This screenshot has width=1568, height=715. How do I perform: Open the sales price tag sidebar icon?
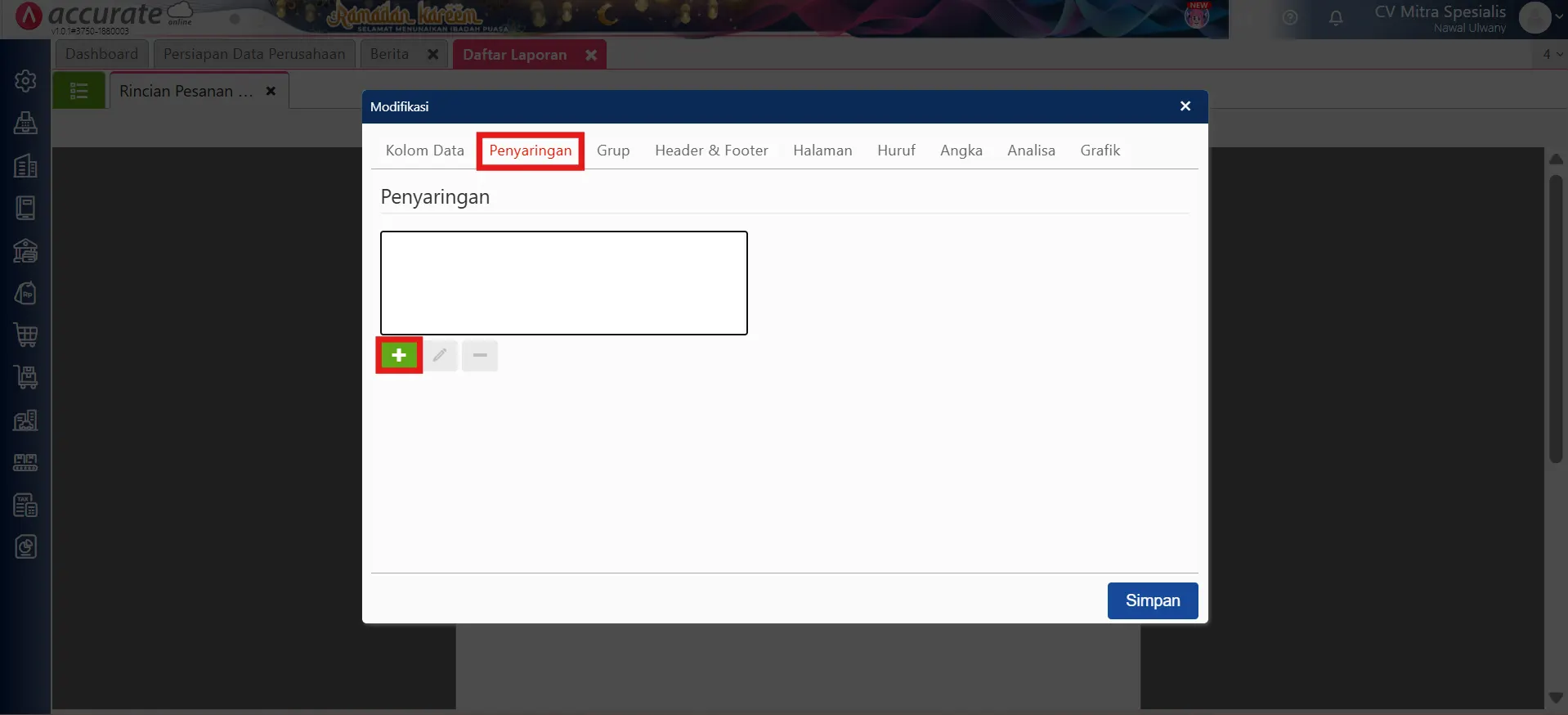pos(25,293)
